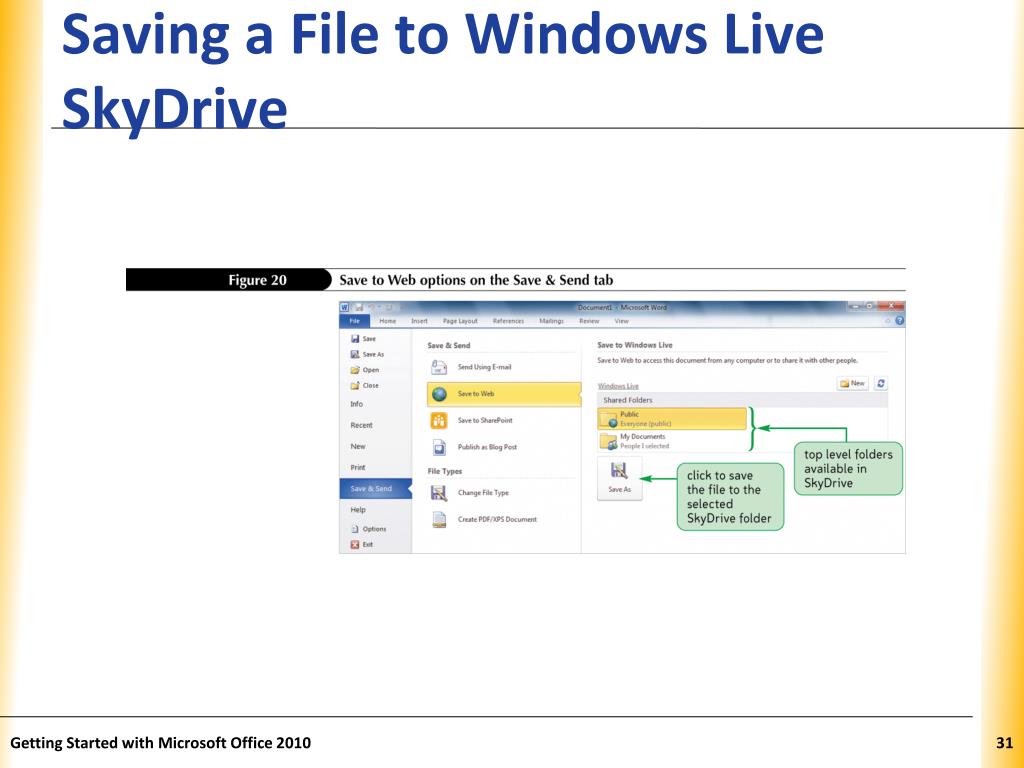The image size is (1024, 768).
Task: Select the Save & Send section
Action: tap(376, 488)
